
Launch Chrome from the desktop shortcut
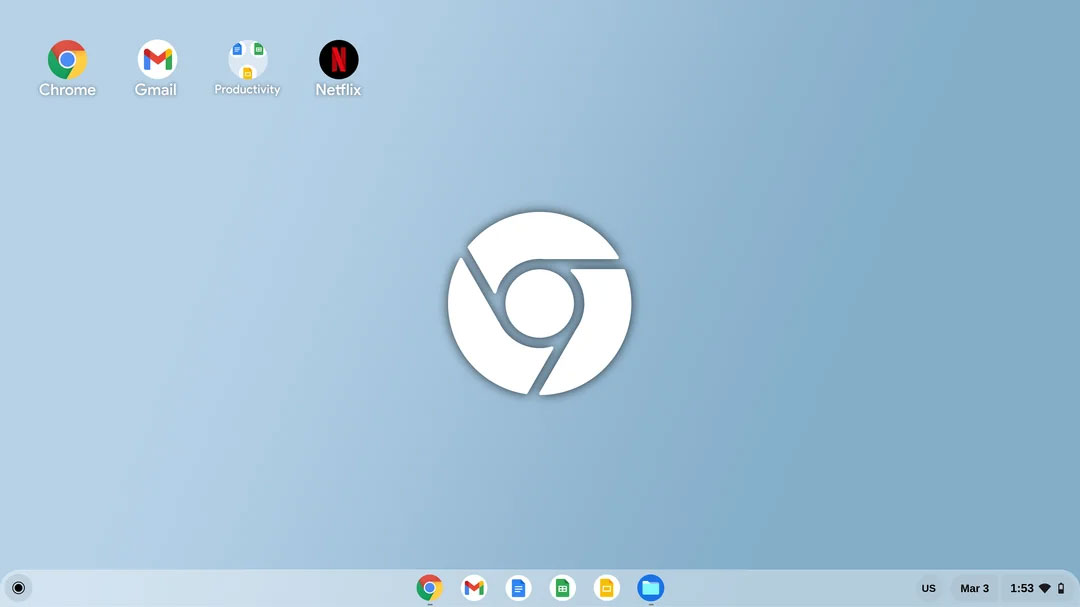(x=67, y=60)
